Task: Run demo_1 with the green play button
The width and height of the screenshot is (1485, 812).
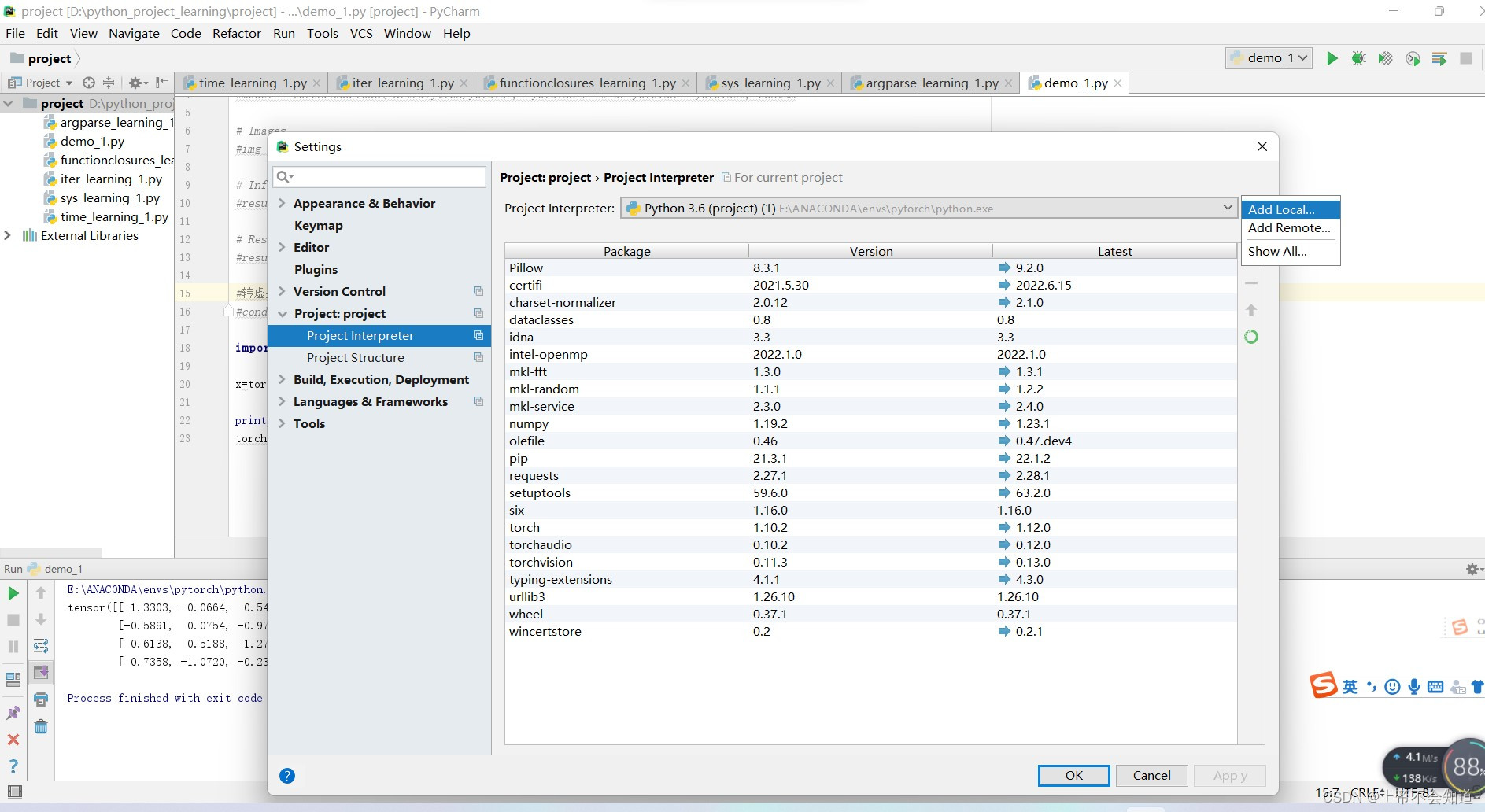Action: pos(1332,58)
